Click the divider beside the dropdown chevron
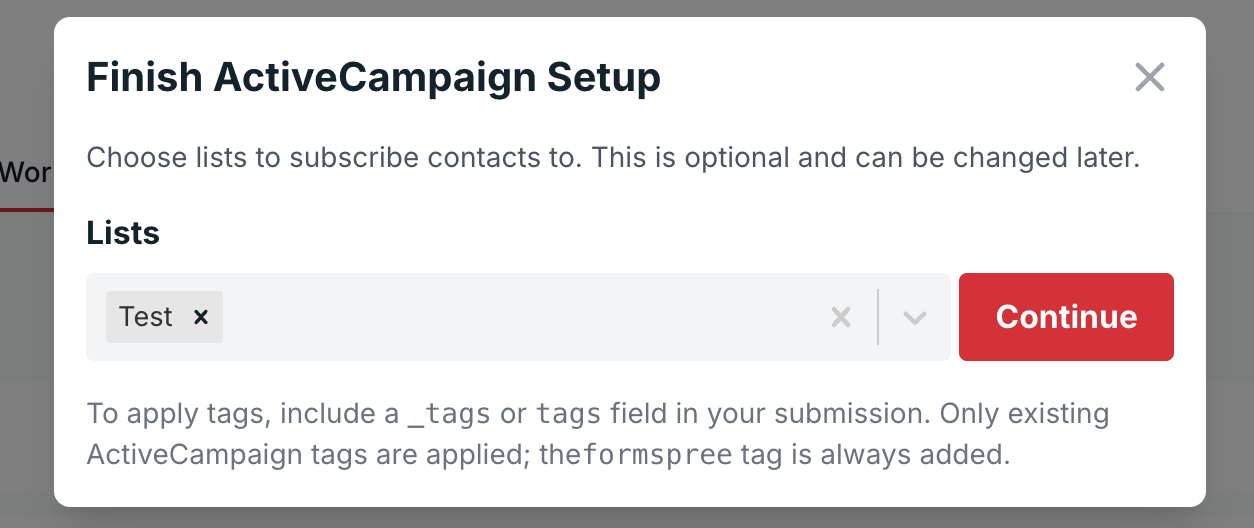The height and width of the screenshot is (528, 1254). [x=878, y=317]
